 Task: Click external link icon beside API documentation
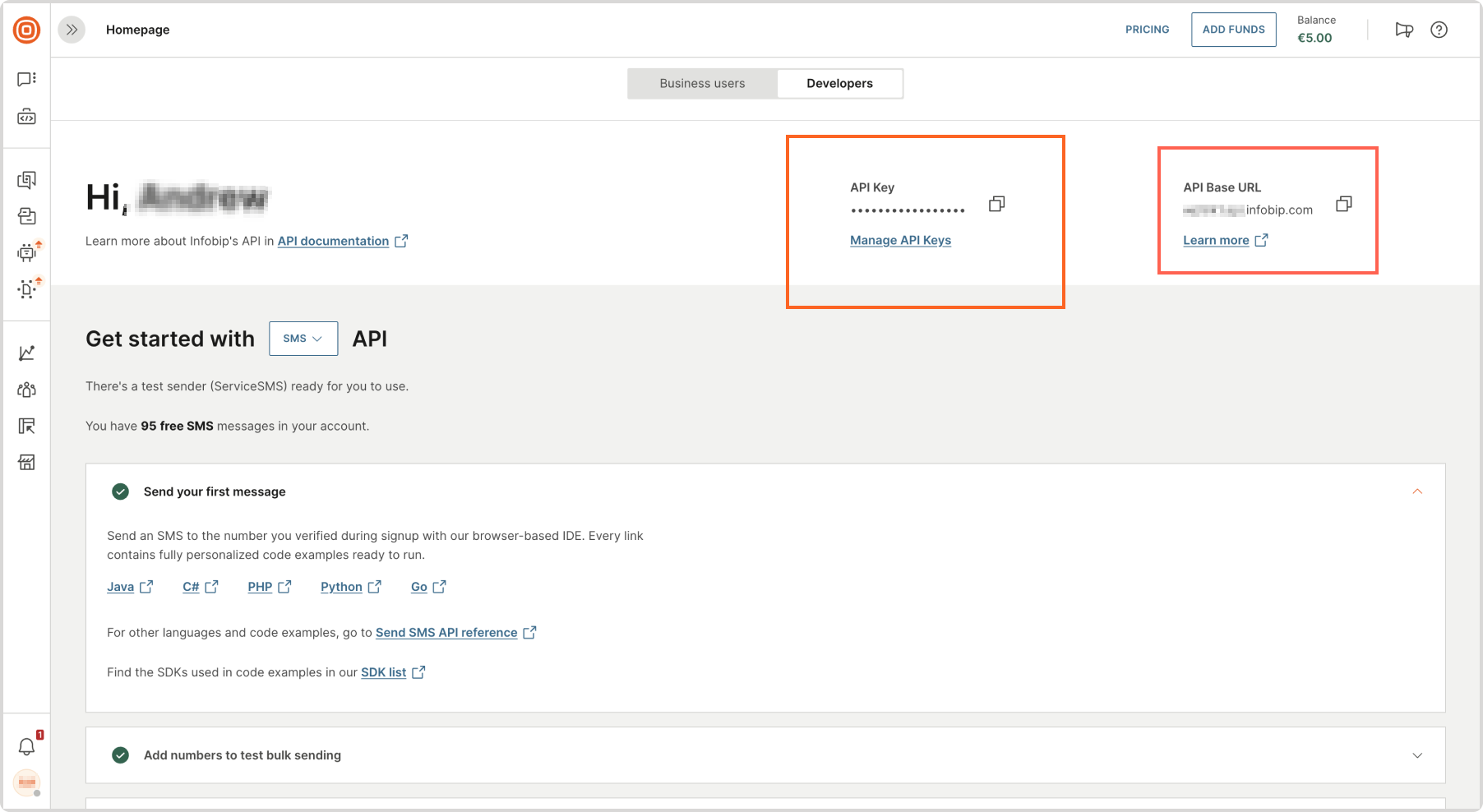[401, 241]
